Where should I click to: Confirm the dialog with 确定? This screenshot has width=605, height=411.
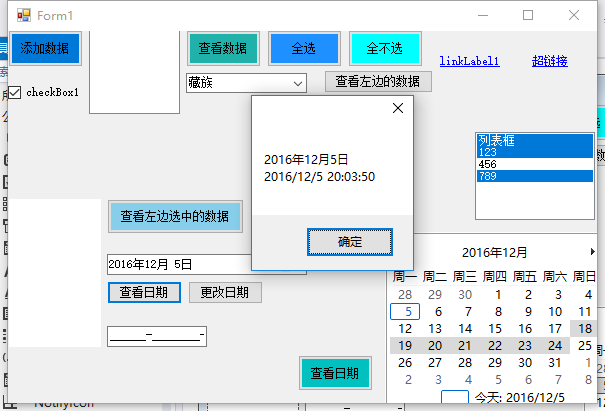[x=350, y=242]
